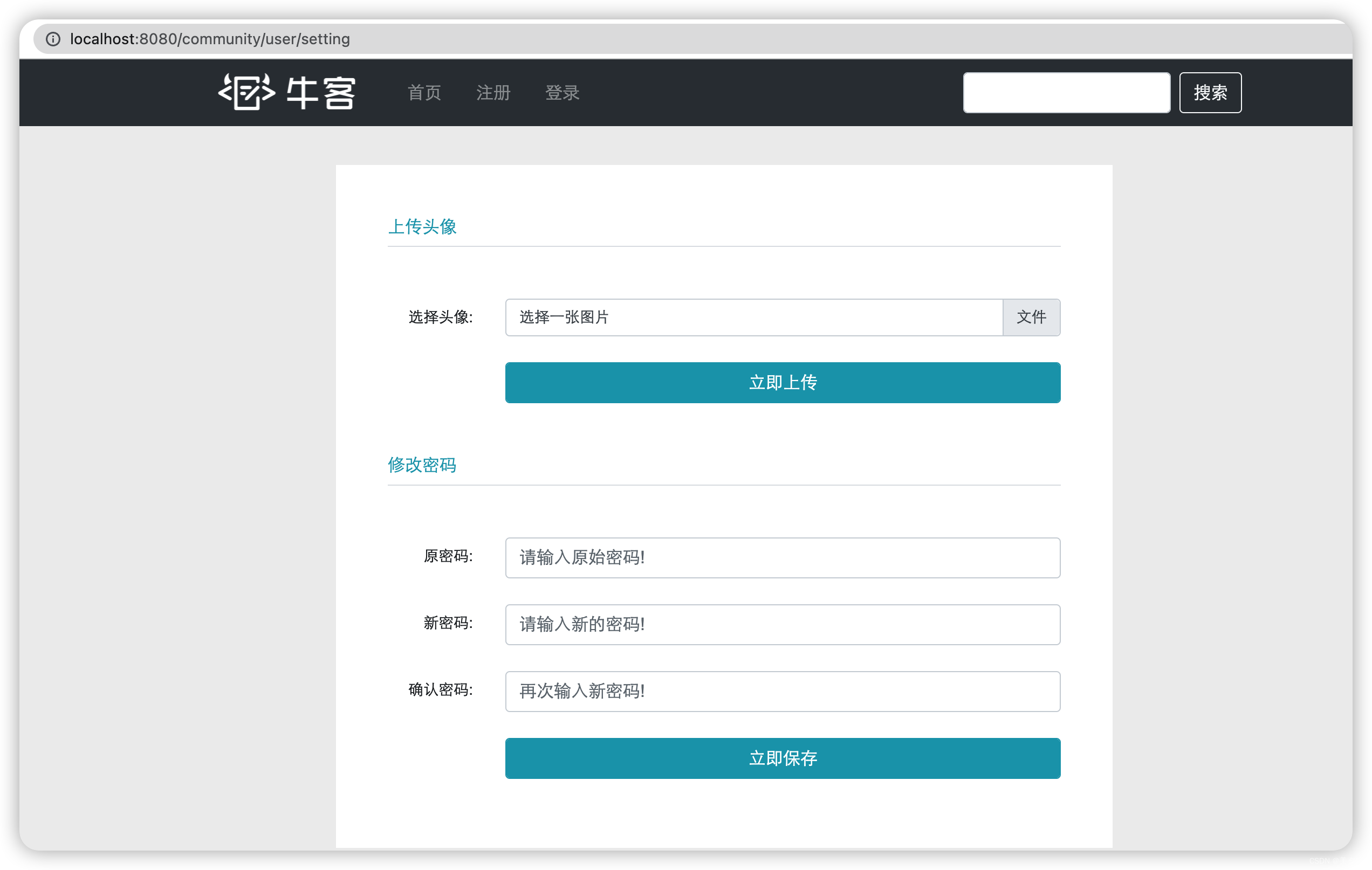Go to the 注册 page
Image resolution: width=1372 pixels, height=870 pixels.
click(x=493, y=92)
